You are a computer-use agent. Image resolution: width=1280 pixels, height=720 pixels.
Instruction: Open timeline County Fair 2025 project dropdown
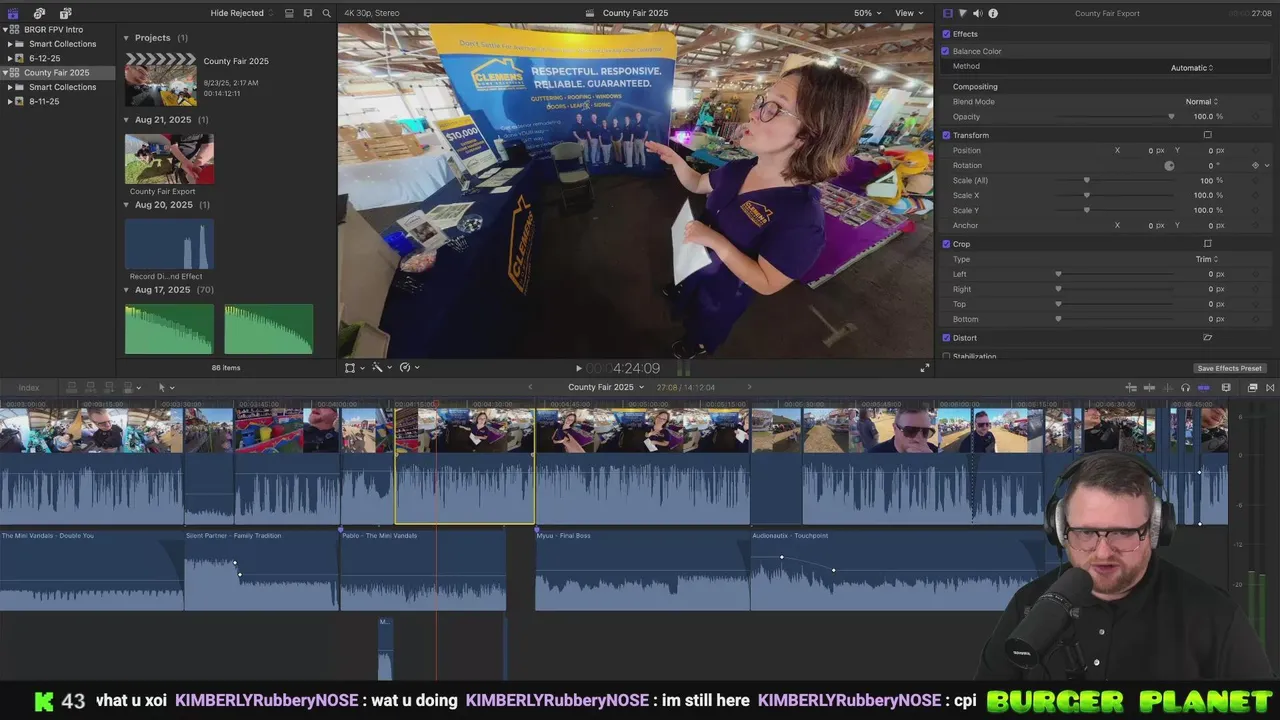pos(606,387)
